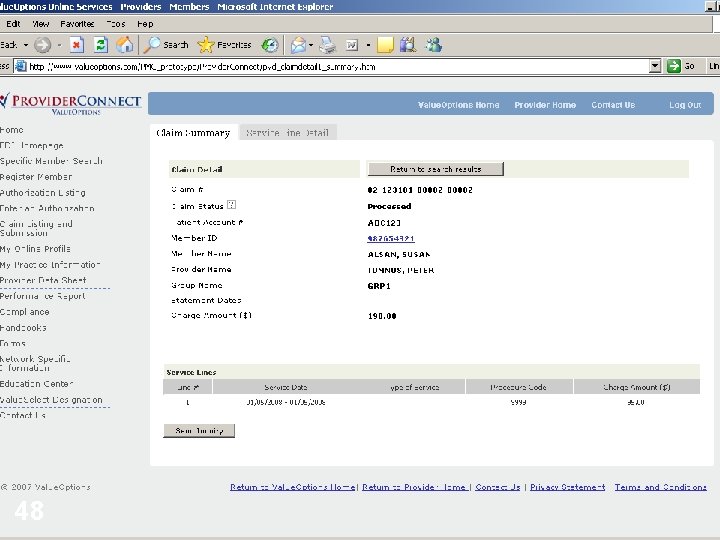Click the Stop loading icon
The image size is (720, 540).
[77, 45]
